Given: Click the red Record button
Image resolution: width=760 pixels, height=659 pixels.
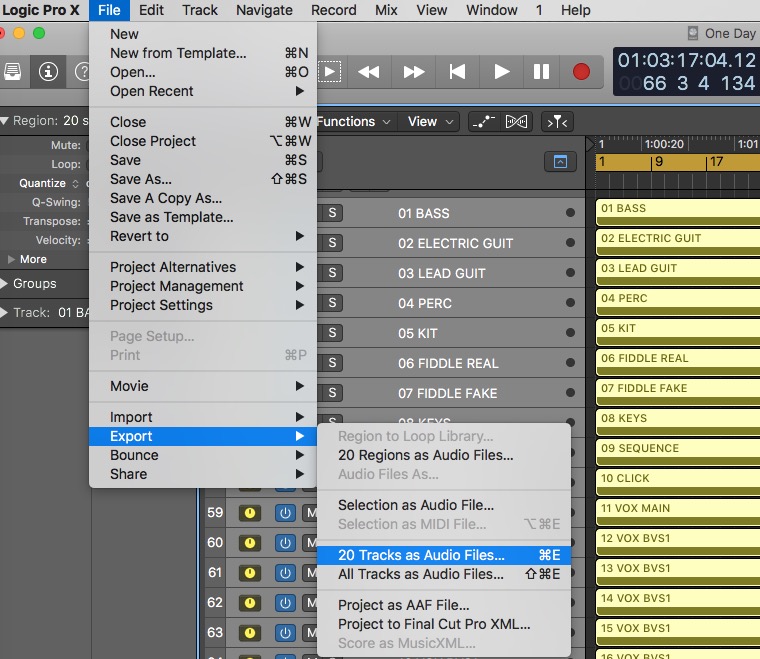Looking at the screenshot, I should tap(581, 72).
